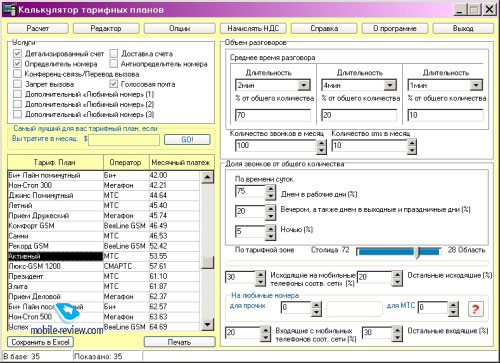Sort by Оператор column header
Image resolution: width=500 pixels, height=363 pixels.
(126, 163)
